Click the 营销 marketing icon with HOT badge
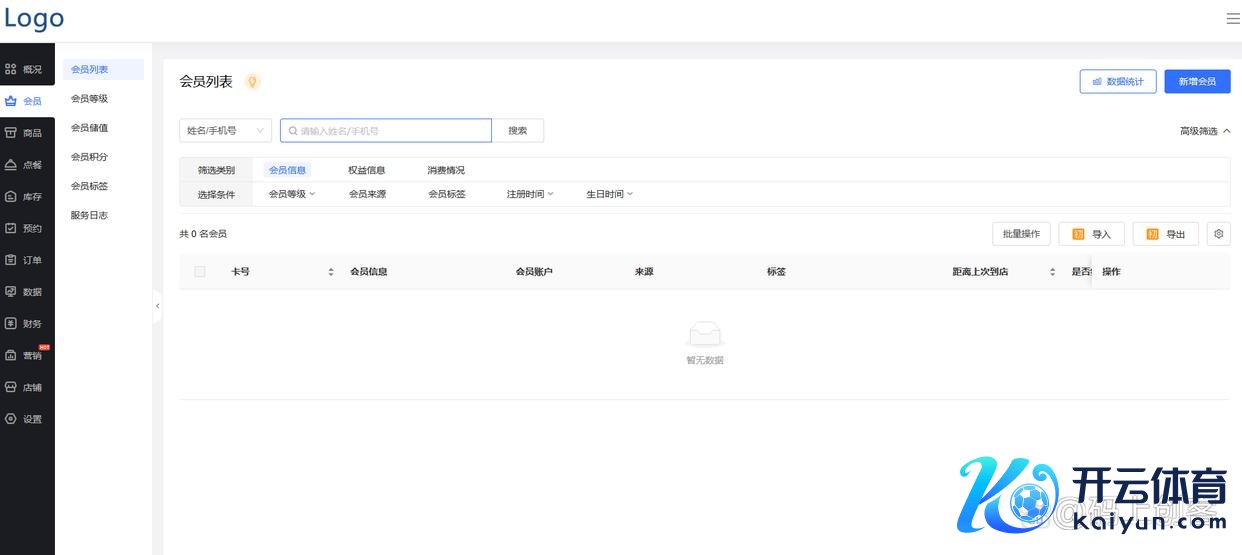This screenshot has width=1242, height=555. 11,355
